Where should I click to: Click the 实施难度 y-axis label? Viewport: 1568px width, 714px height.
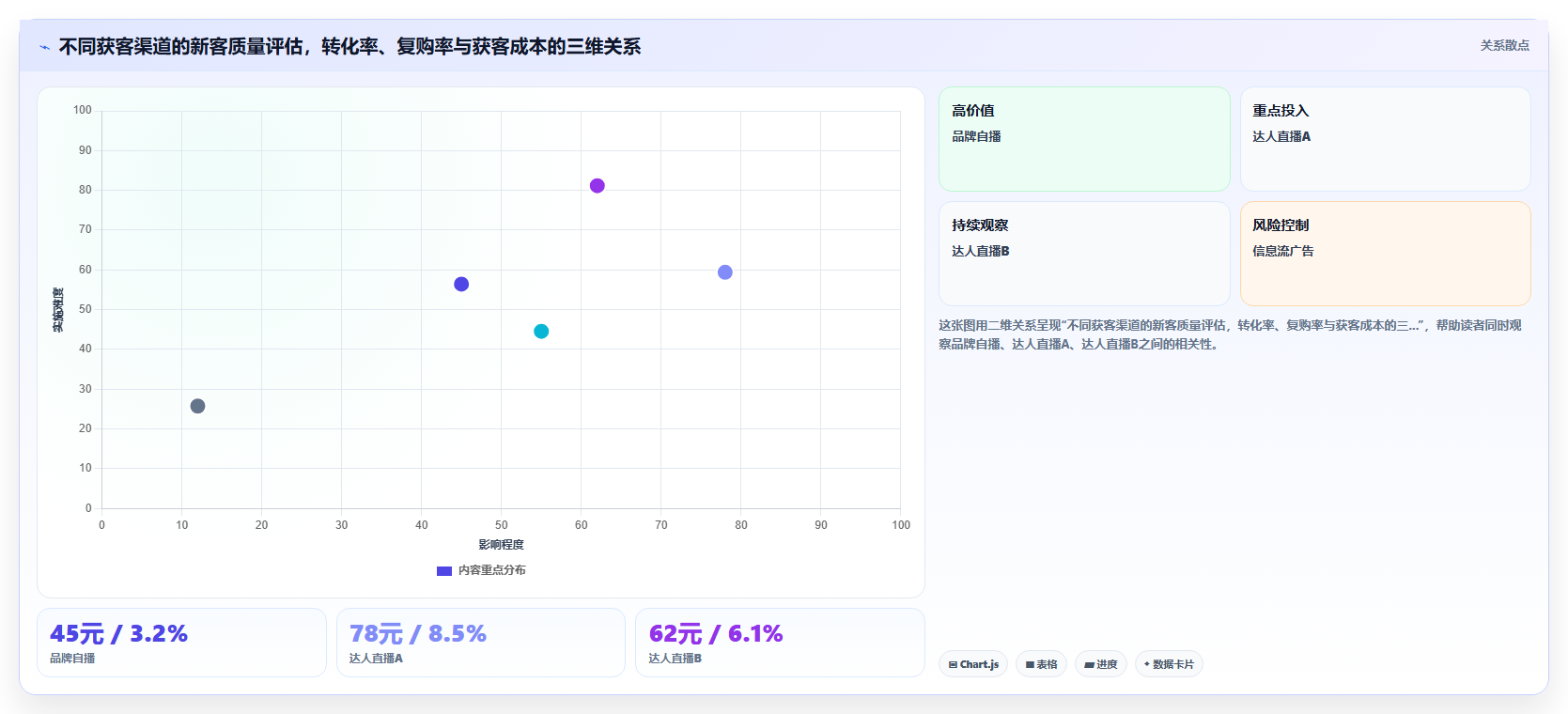pyautogui.click(x=58, y=310)
